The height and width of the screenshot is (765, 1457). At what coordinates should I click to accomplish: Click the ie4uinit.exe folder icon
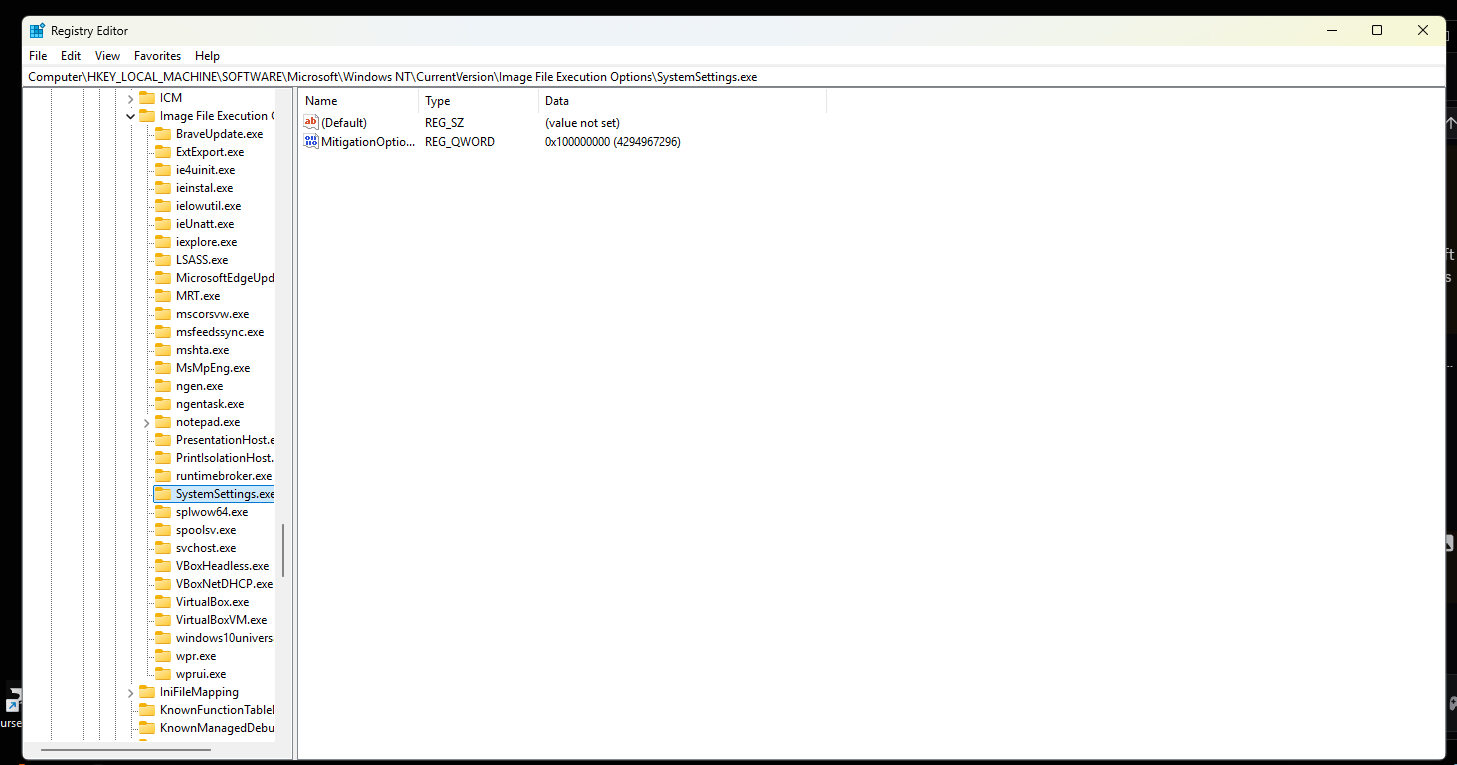click(163, 170)
